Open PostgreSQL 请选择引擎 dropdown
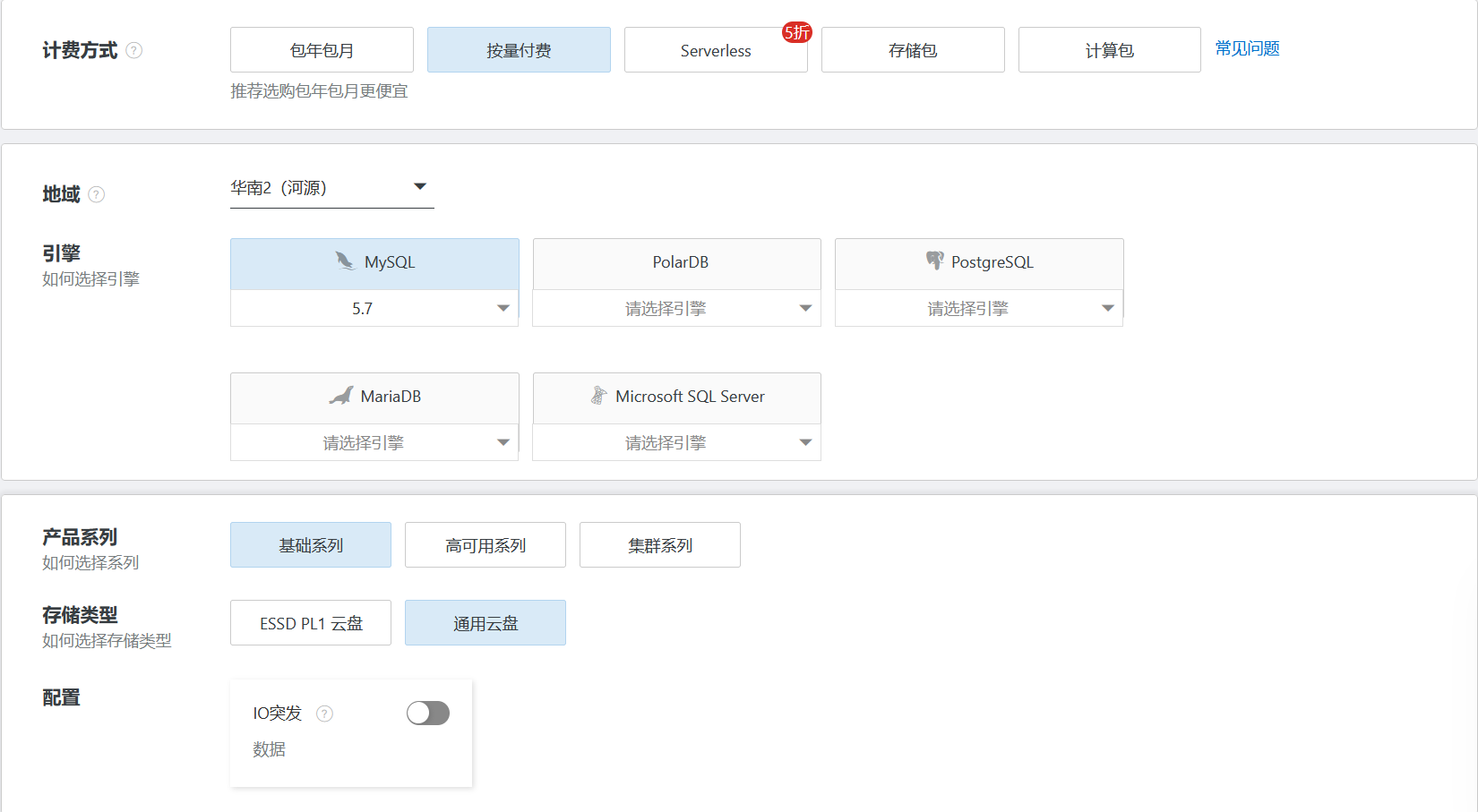Image resolution: width=1478 pixels, height=812 pixels. 979,308
